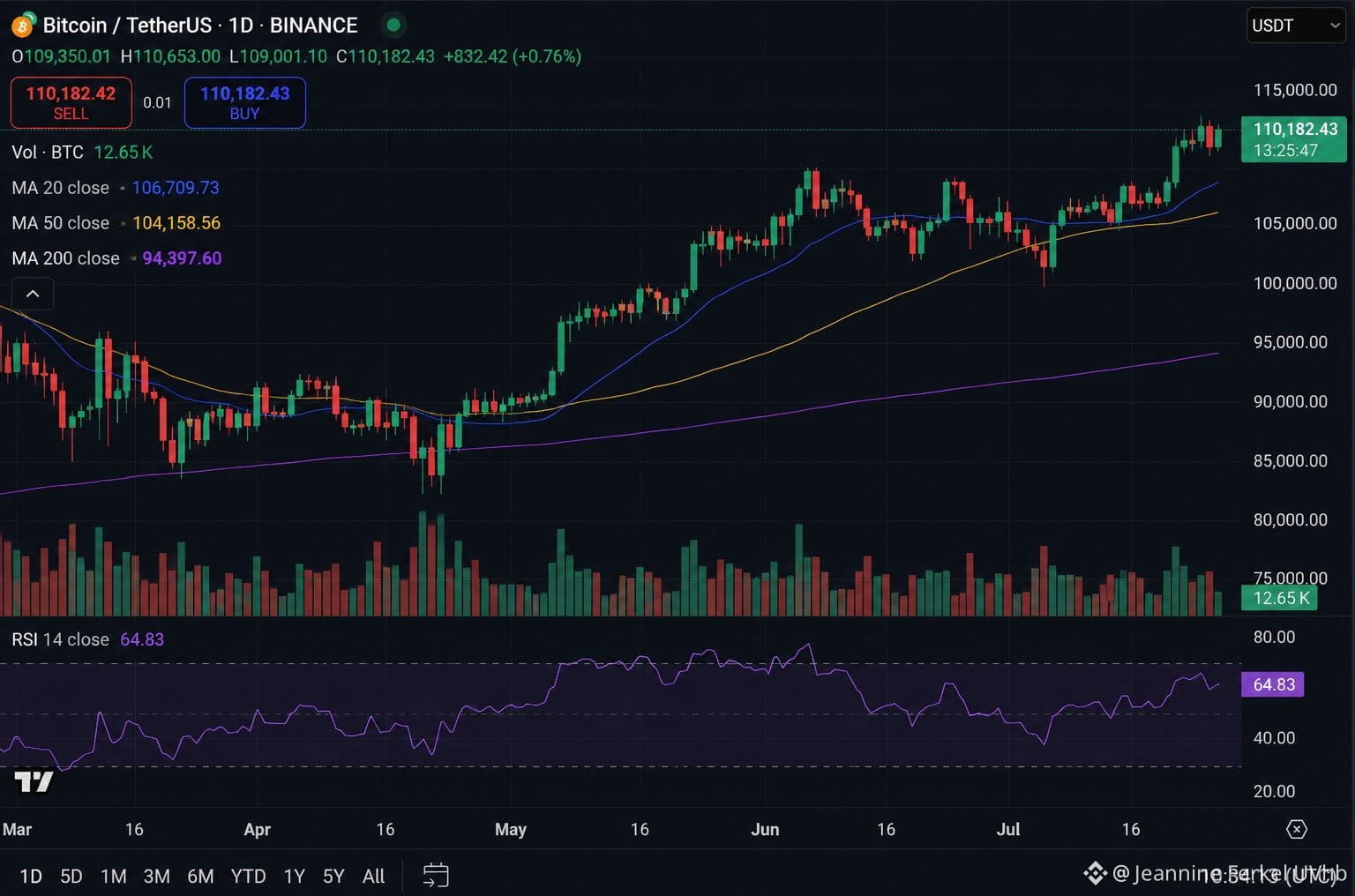This screenshot has height=896, width=1355.
Task: Click the 115,000.00 price axis label
Action: [1295, 90]
